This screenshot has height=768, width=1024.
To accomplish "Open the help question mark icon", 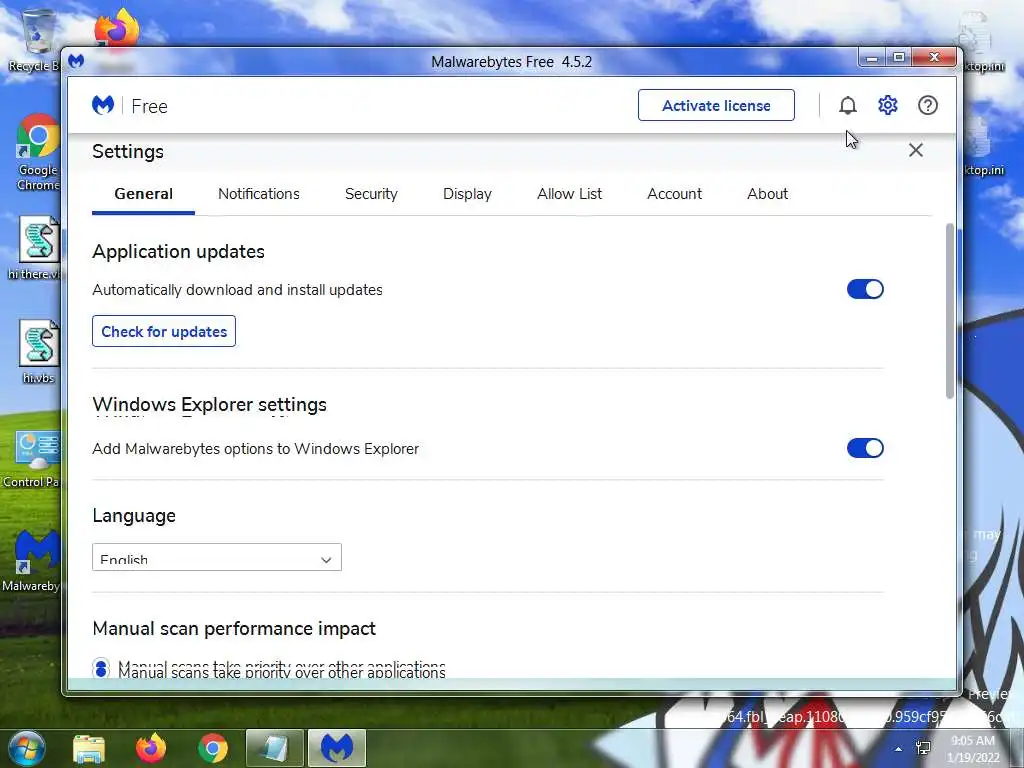I will pos(928,105).
